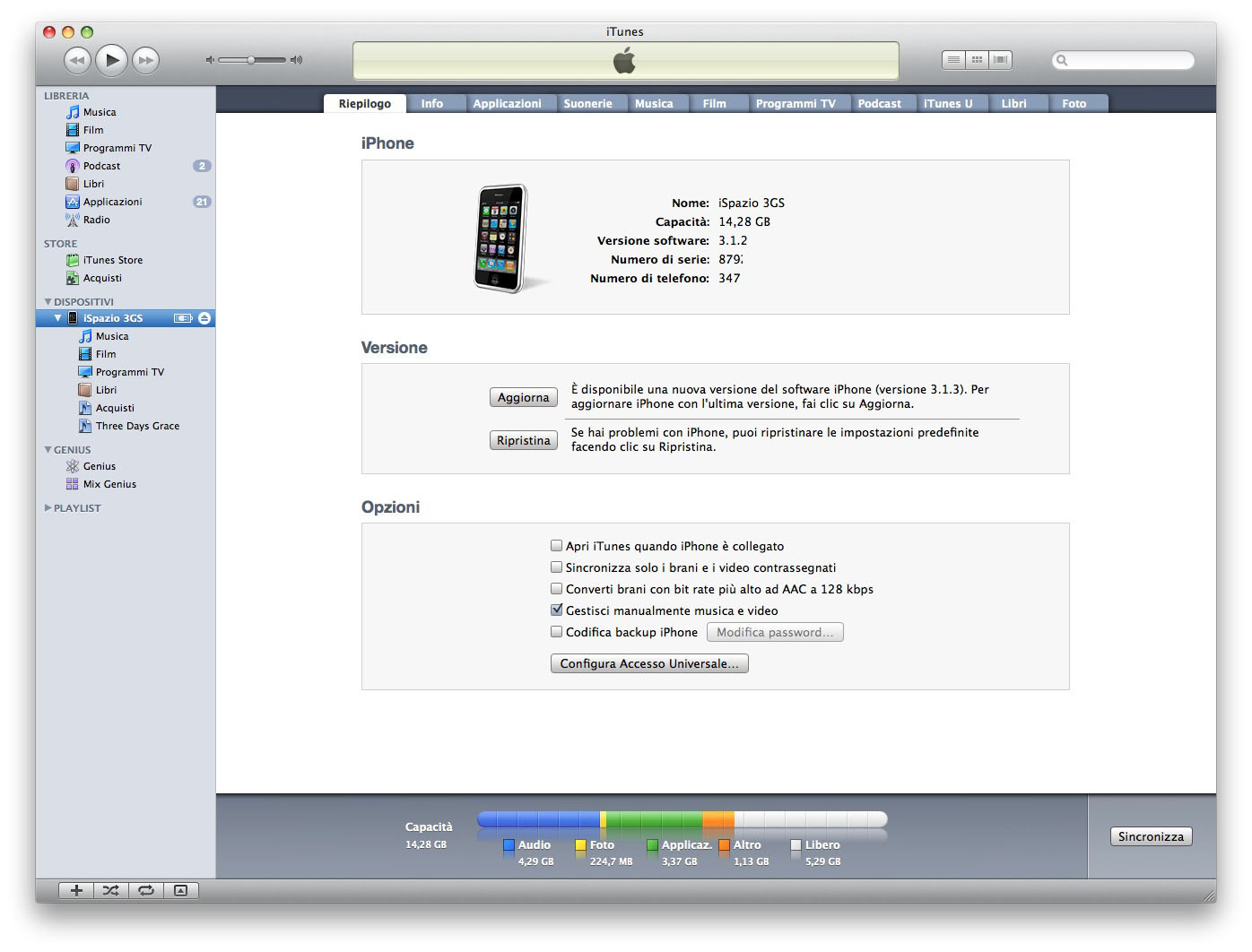Viewport: 1252px width, 952px height.
Task: Toggle shuffle in the bottom bar
Action: point(110,890)
